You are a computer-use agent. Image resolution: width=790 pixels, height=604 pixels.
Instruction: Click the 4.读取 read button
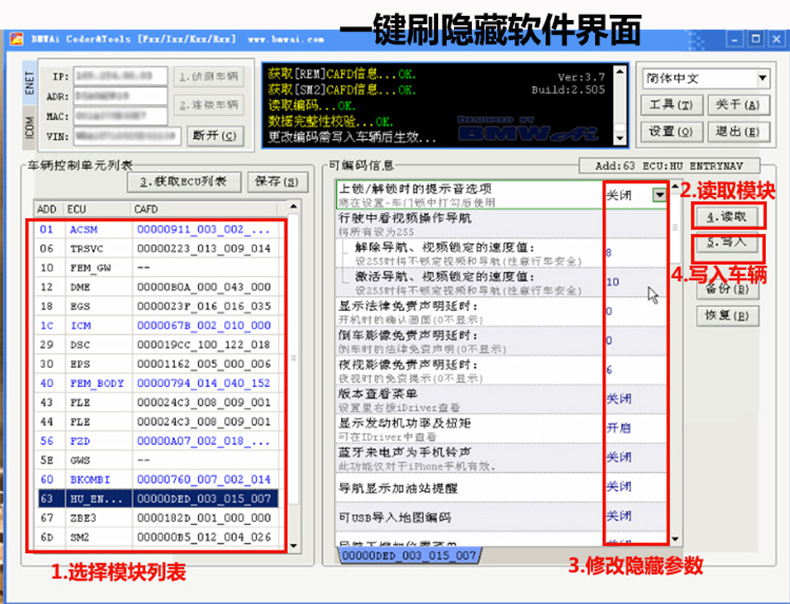point(727,217)
